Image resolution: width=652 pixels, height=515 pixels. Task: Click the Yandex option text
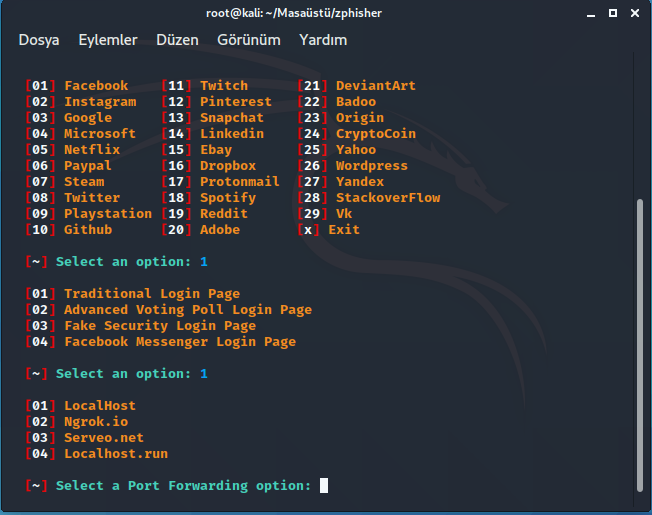[360, 182]
